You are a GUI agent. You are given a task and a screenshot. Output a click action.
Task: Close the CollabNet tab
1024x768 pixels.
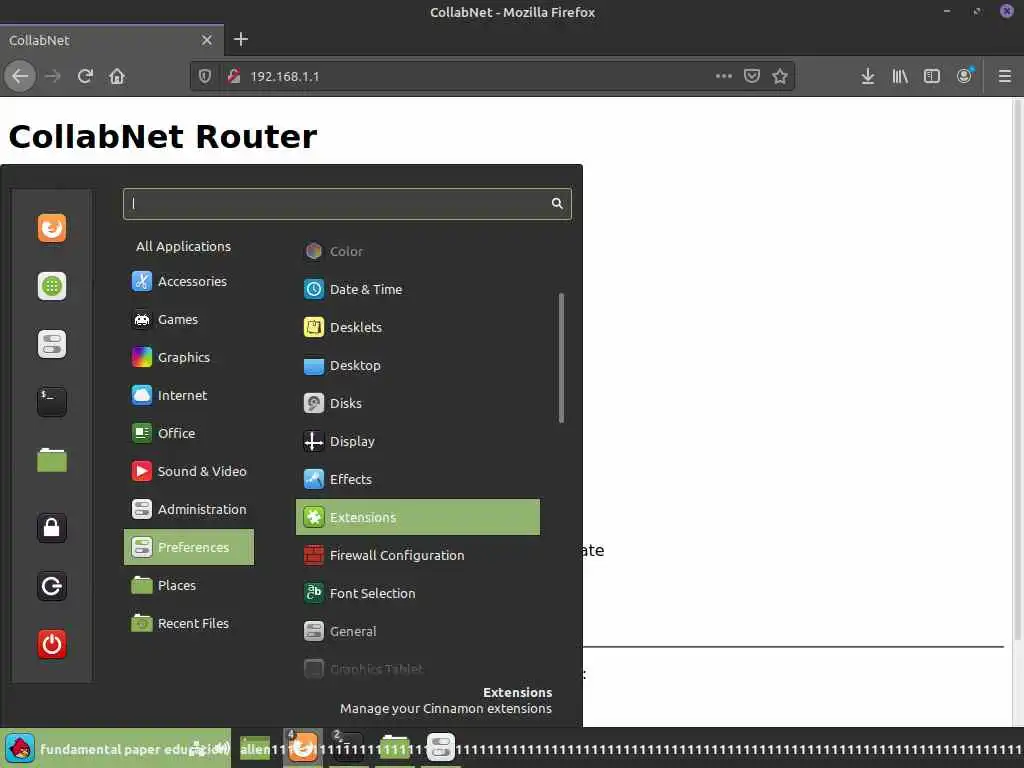tap(206, 40)
